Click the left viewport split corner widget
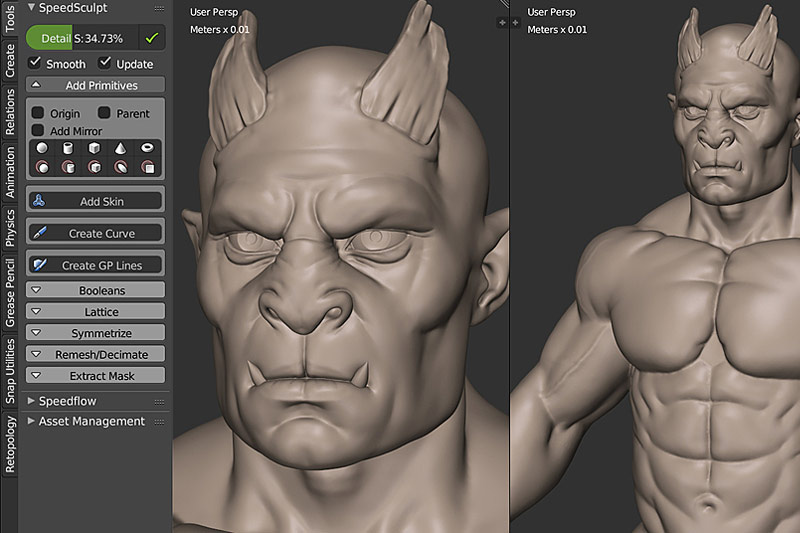The height and width of the screenshot is (533, 800). coord(504,4)
